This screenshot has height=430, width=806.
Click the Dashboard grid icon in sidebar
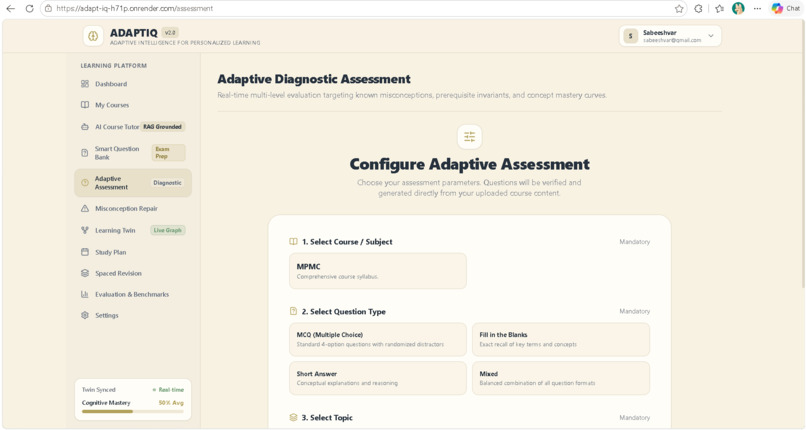pos(85,84)
